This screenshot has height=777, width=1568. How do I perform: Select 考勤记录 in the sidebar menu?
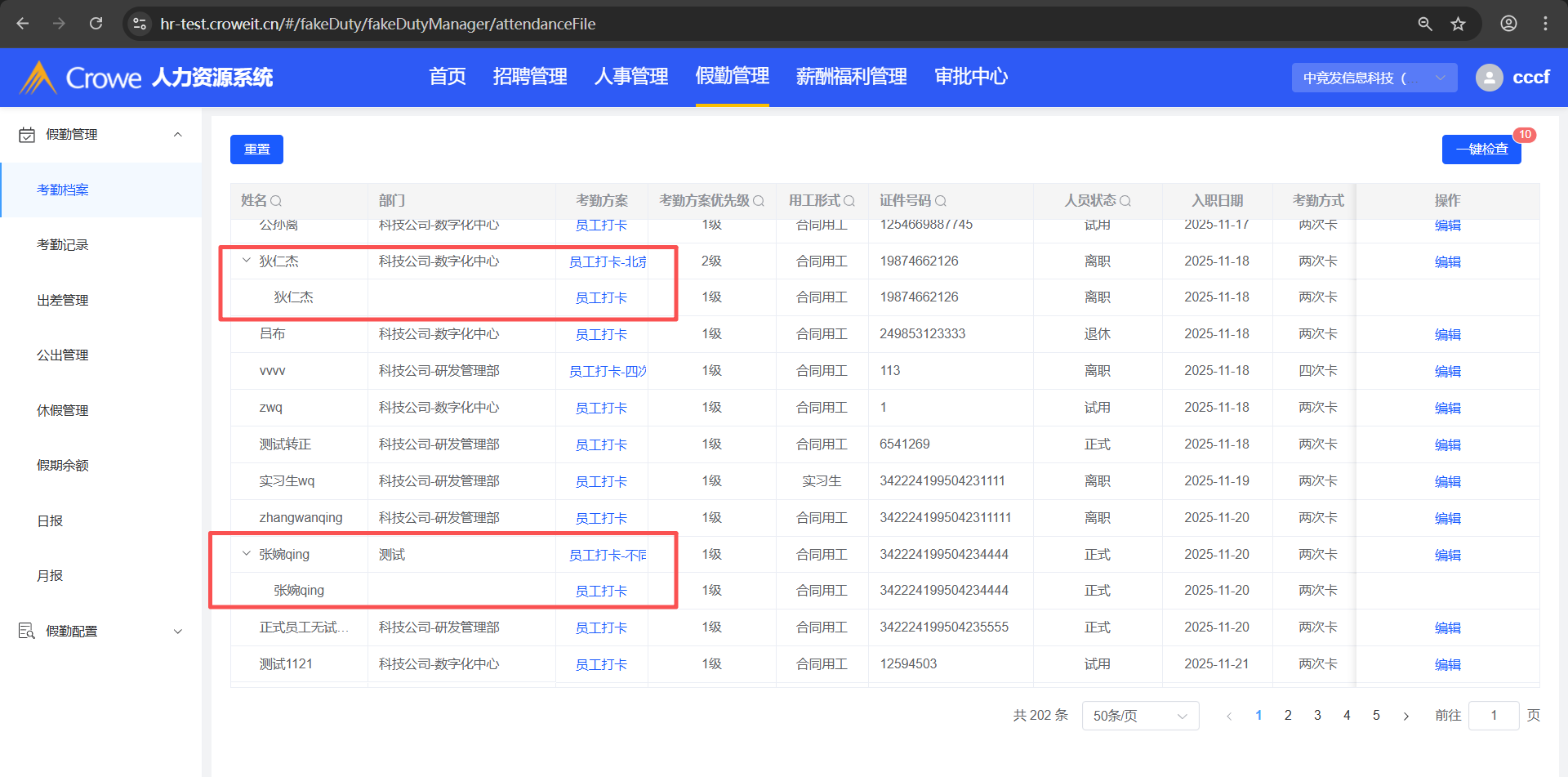63,245
